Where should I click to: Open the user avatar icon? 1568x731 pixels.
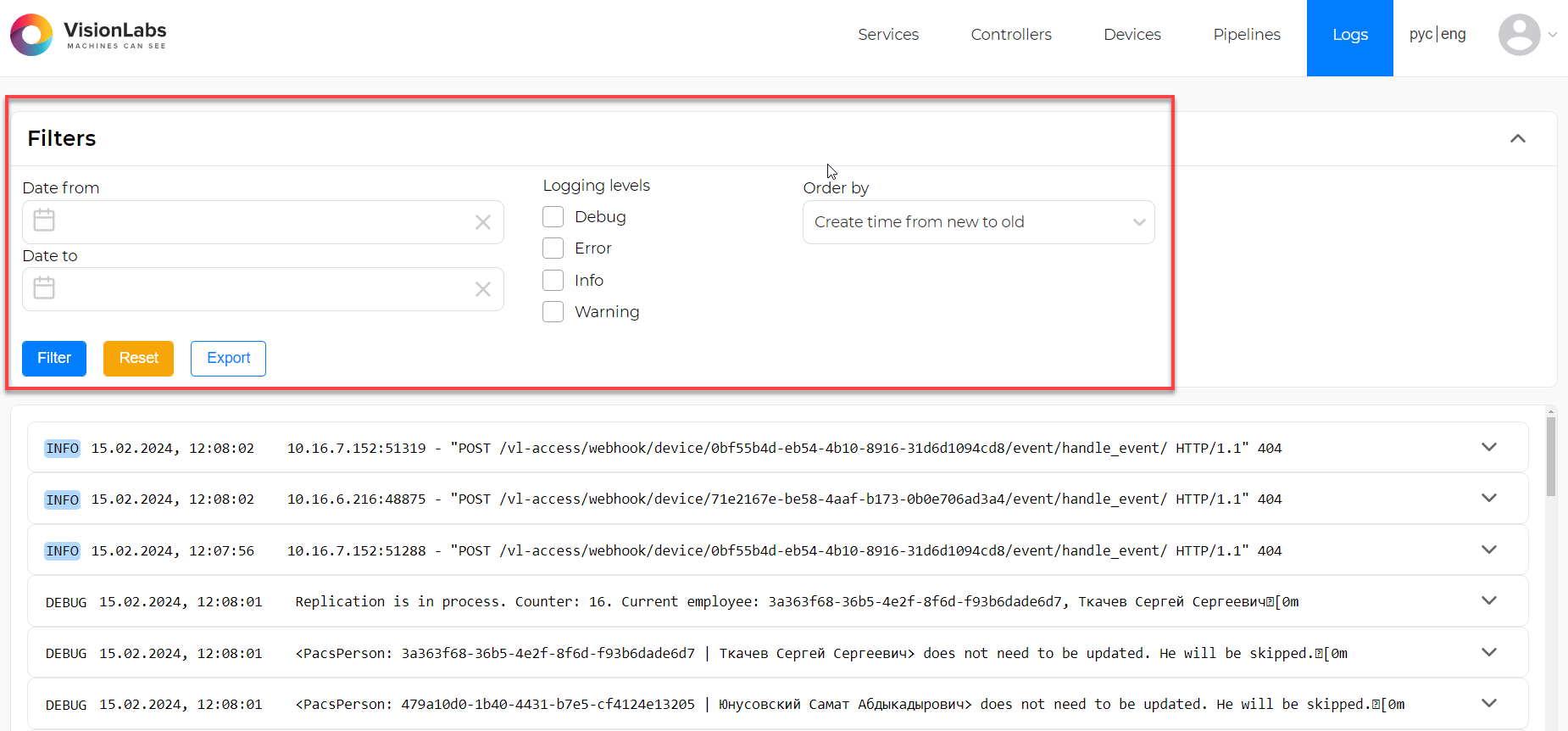(x=1519, y=35)
